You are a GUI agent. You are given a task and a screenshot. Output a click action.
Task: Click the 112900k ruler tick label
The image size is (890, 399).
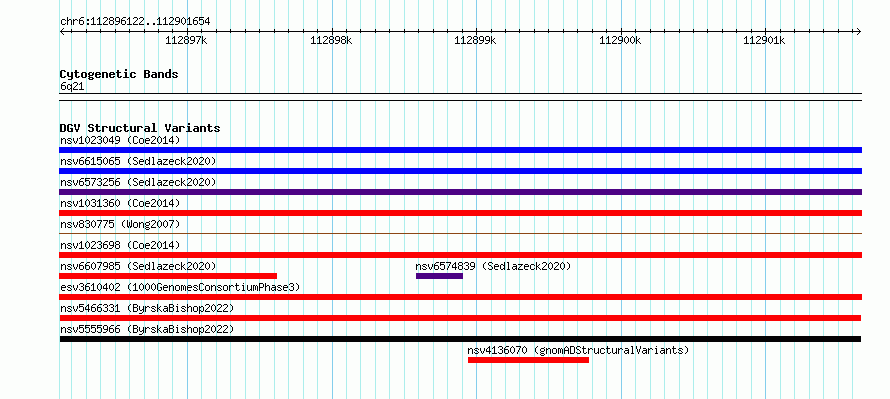pyautogui.click(x=620, y=40)
